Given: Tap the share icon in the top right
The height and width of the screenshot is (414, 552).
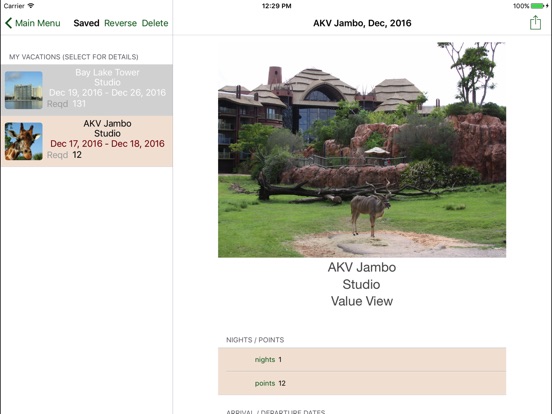Looking at the screenshot, I should [x=535, y=23].
